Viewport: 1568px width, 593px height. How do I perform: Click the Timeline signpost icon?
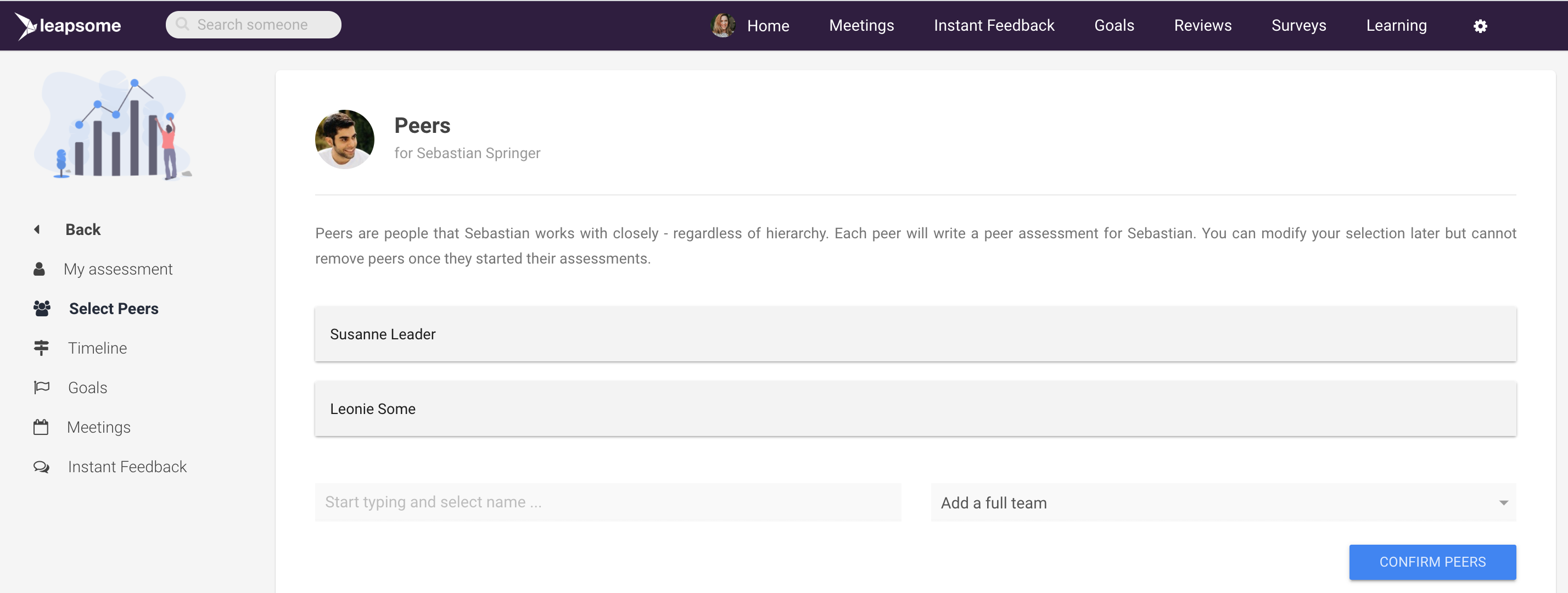point(41,348)
